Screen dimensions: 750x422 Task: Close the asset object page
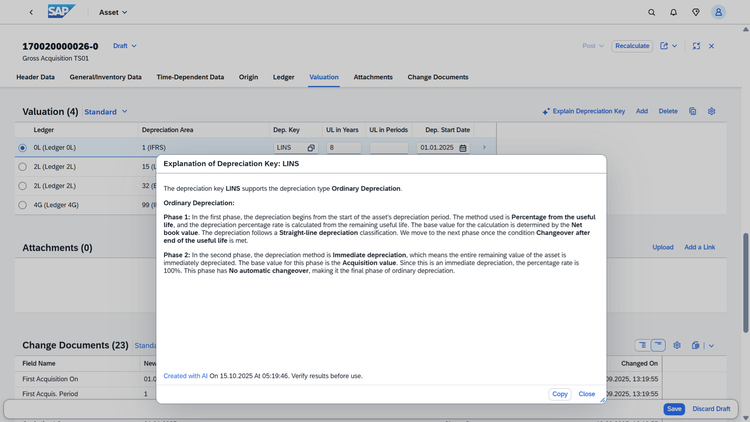tap(711, 46)
